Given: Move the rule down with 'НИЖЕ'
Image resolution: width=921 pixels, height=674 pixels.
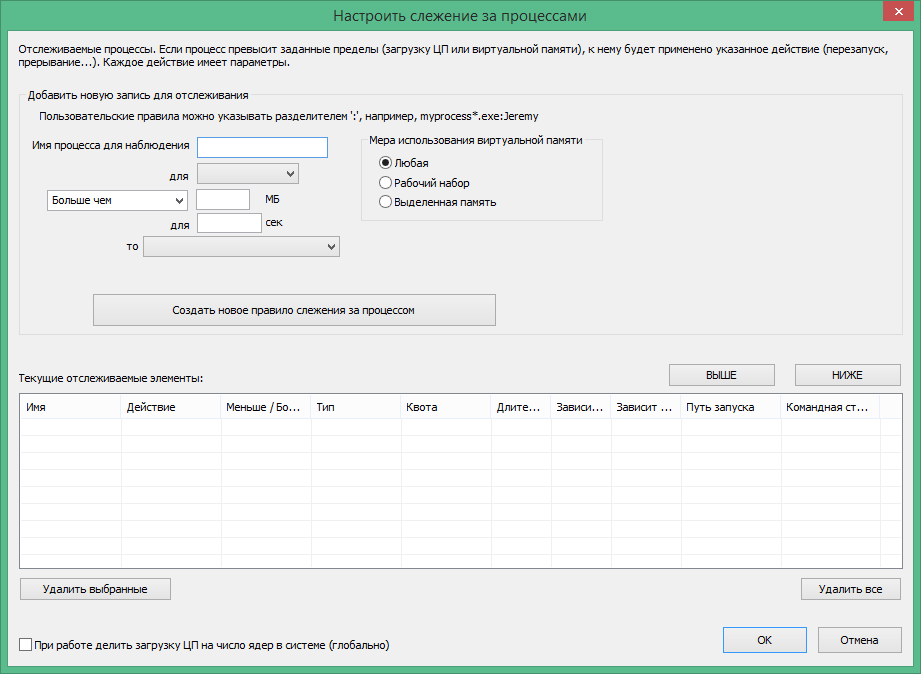Looking at the screenshot, I should [x=847, y=375].
